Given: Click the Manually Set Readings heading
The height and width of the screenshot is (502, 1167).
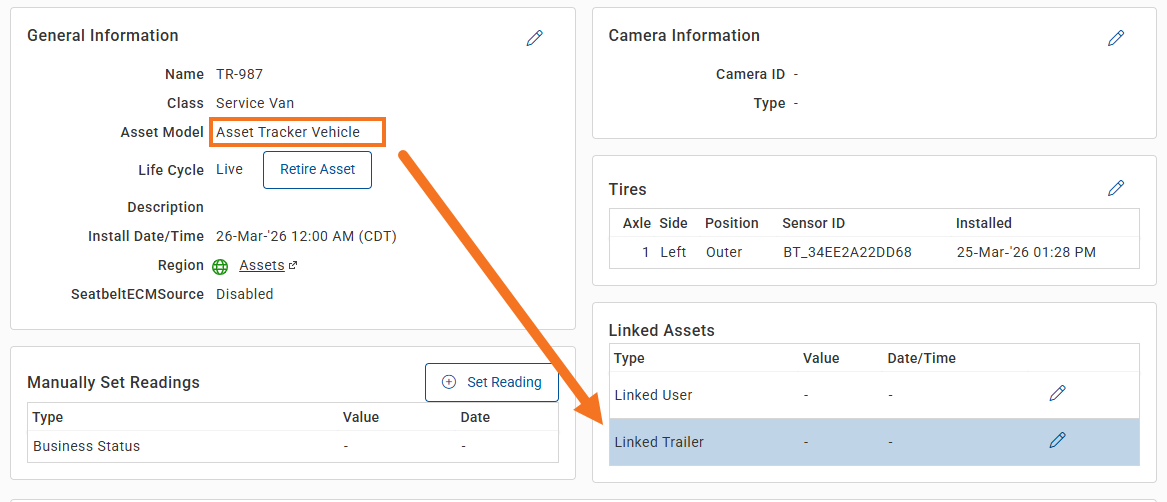Looking at the screenshot, I should click(x=113, y=382).
